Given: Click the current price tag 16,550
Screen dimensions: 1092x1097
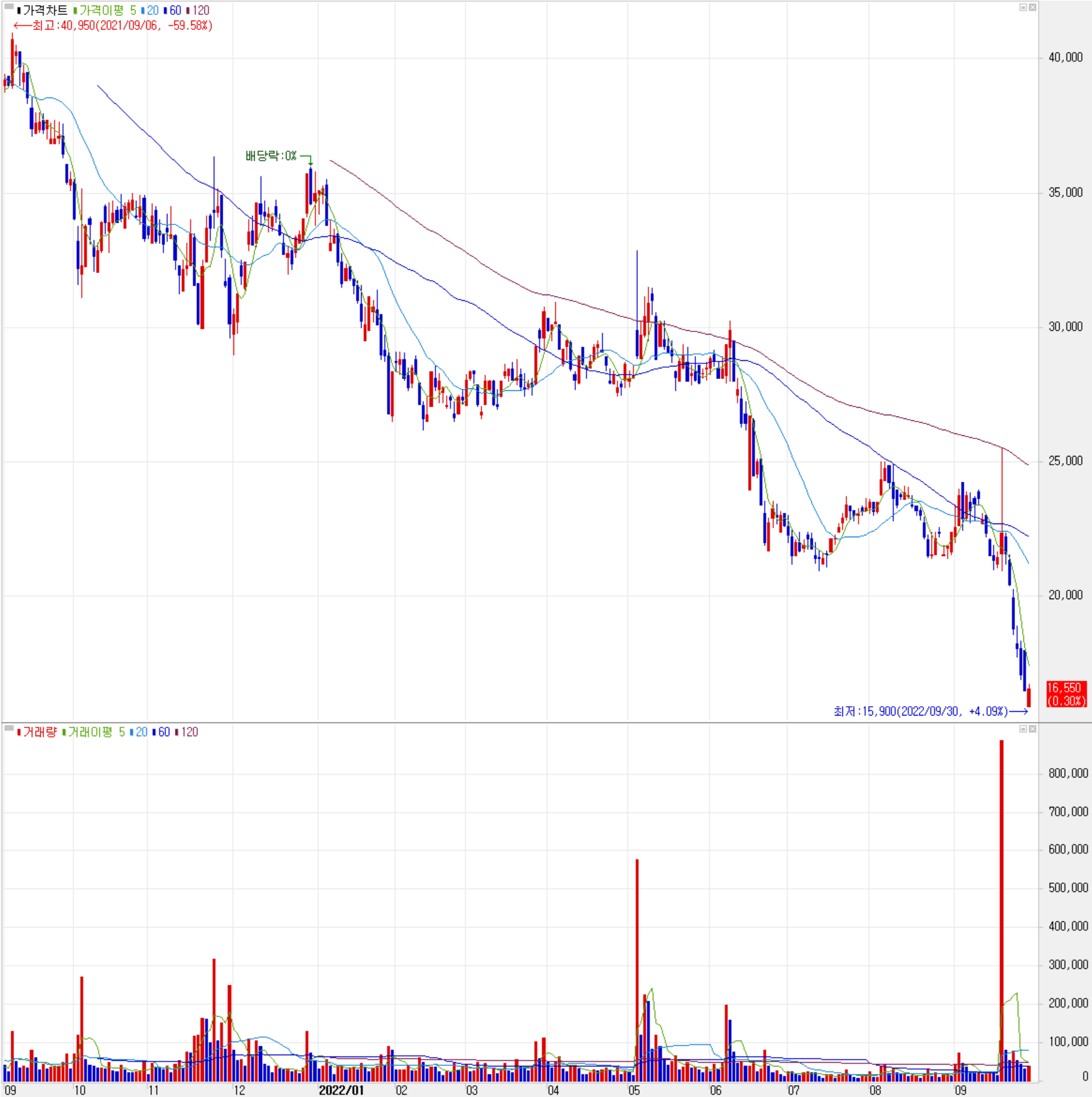Looking at the screenshot, I should pos(1066,694).
